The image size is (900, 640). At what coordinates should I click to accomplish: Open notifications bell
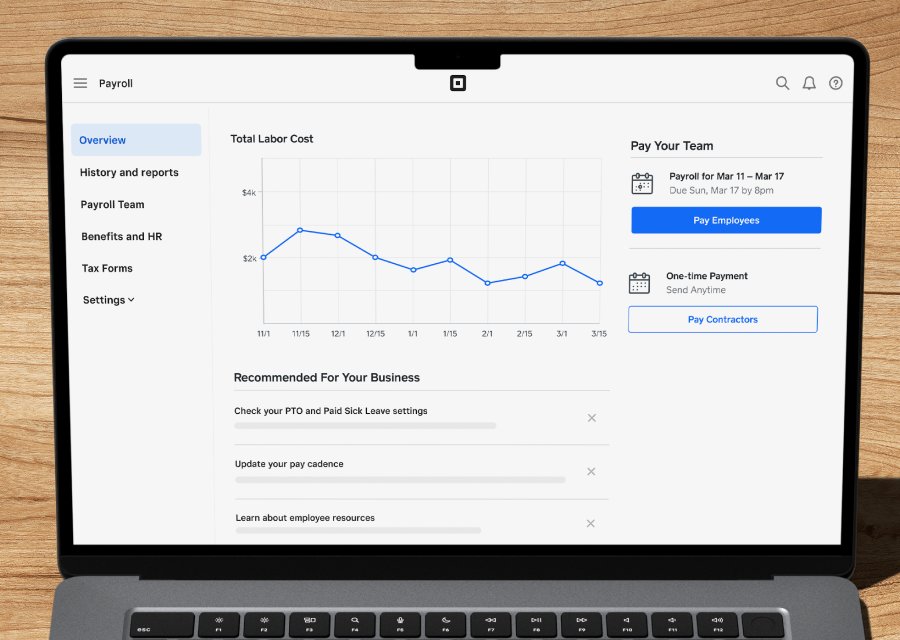[x=809, y=83]
